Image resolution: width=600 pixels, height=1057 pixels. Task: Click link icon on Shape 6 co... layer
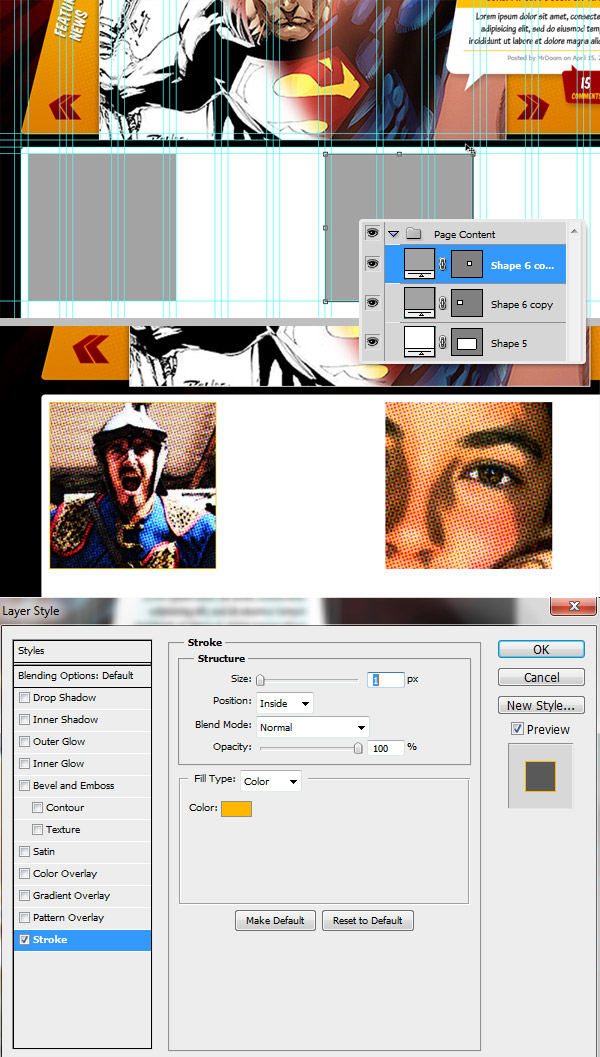click(443, 265)
